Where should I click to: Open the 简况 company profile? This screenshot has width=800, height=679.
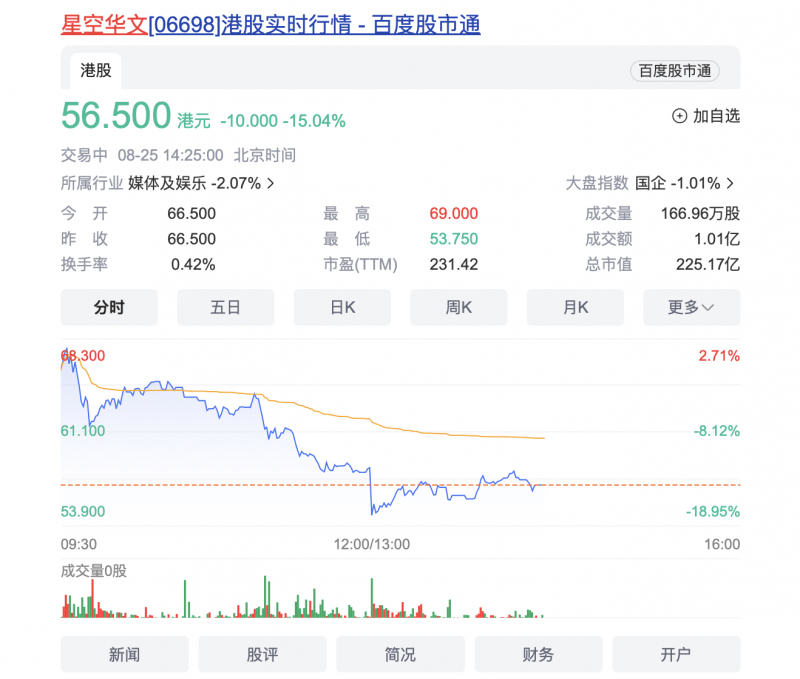coord(400,655)
